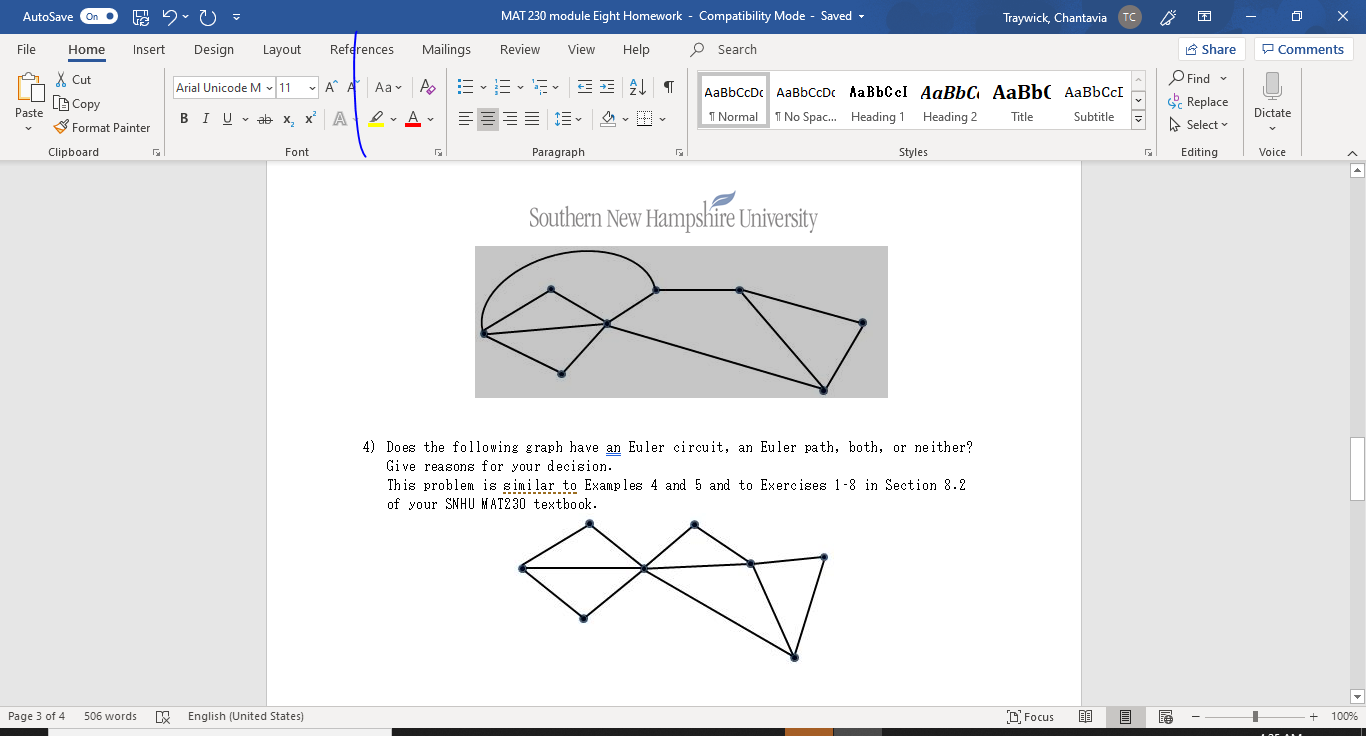Toggle bold formatting
This screenshot has height=736, width=1366.
(x=184, y=118)
